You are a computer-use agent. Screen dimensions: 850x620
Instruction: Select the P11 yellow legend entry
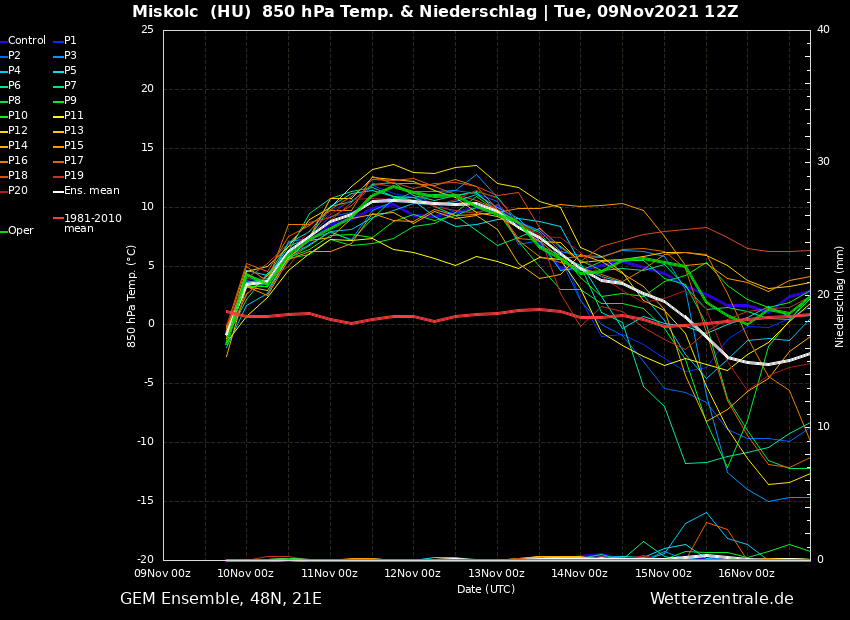pos(74,116)
